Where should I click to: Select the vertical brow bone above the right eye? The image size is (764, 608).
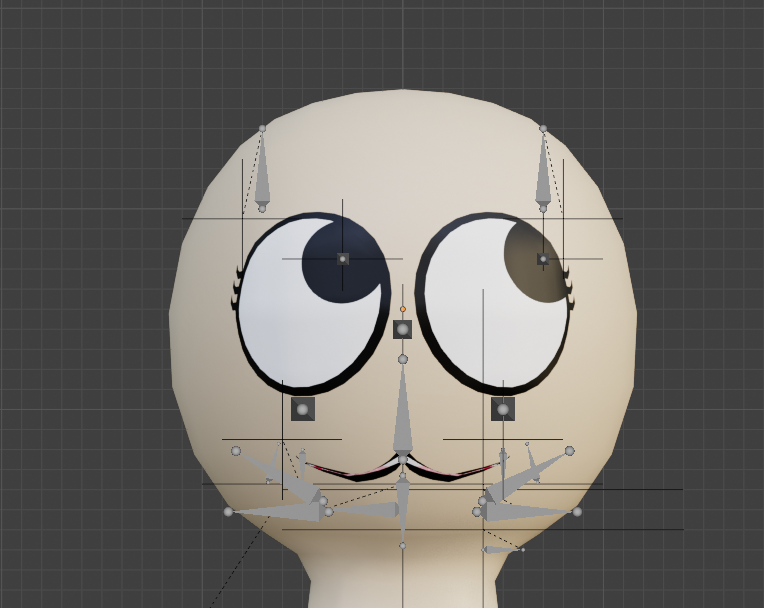[543, 168]
